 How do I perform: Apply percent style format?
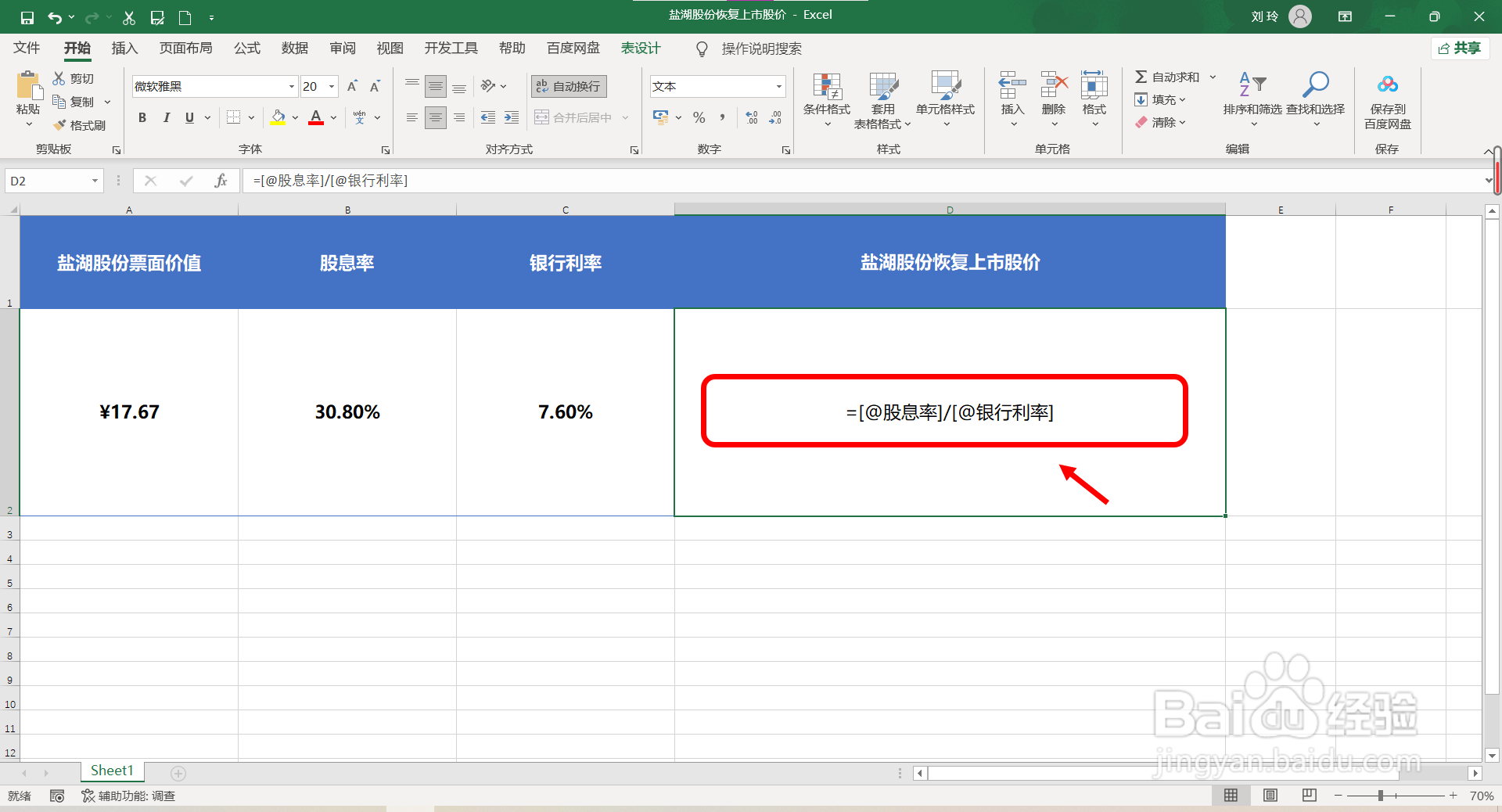pyautogui.click(x=699, y=117)
